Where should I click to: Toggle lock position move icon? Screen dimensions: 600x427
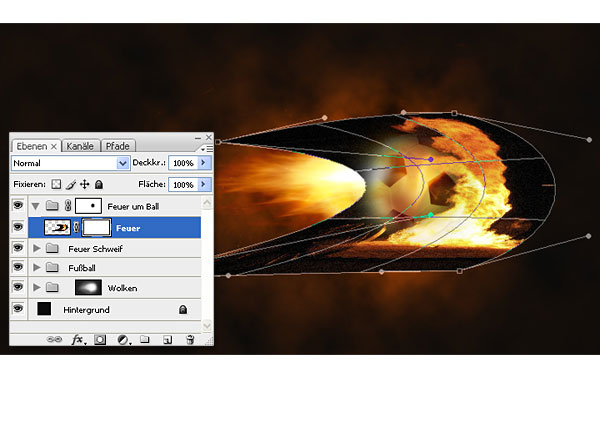[x=85, y=184]
